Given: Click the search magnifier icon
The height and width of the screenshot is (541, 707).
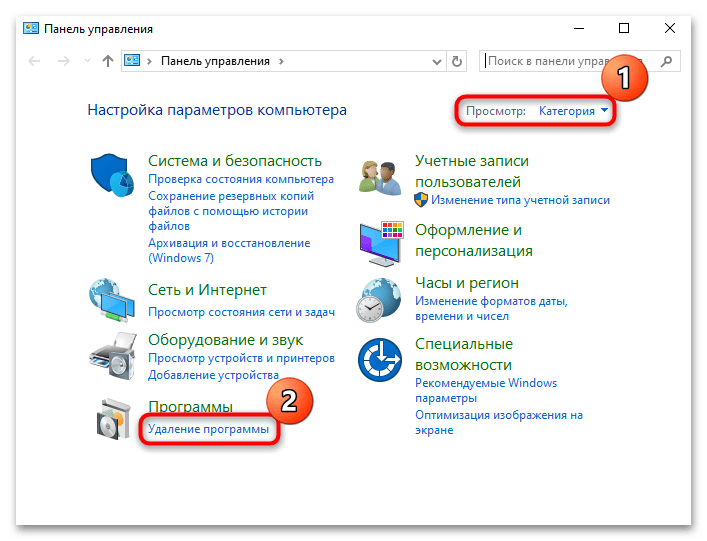Looking at the screenshot, I should point(666,61).
